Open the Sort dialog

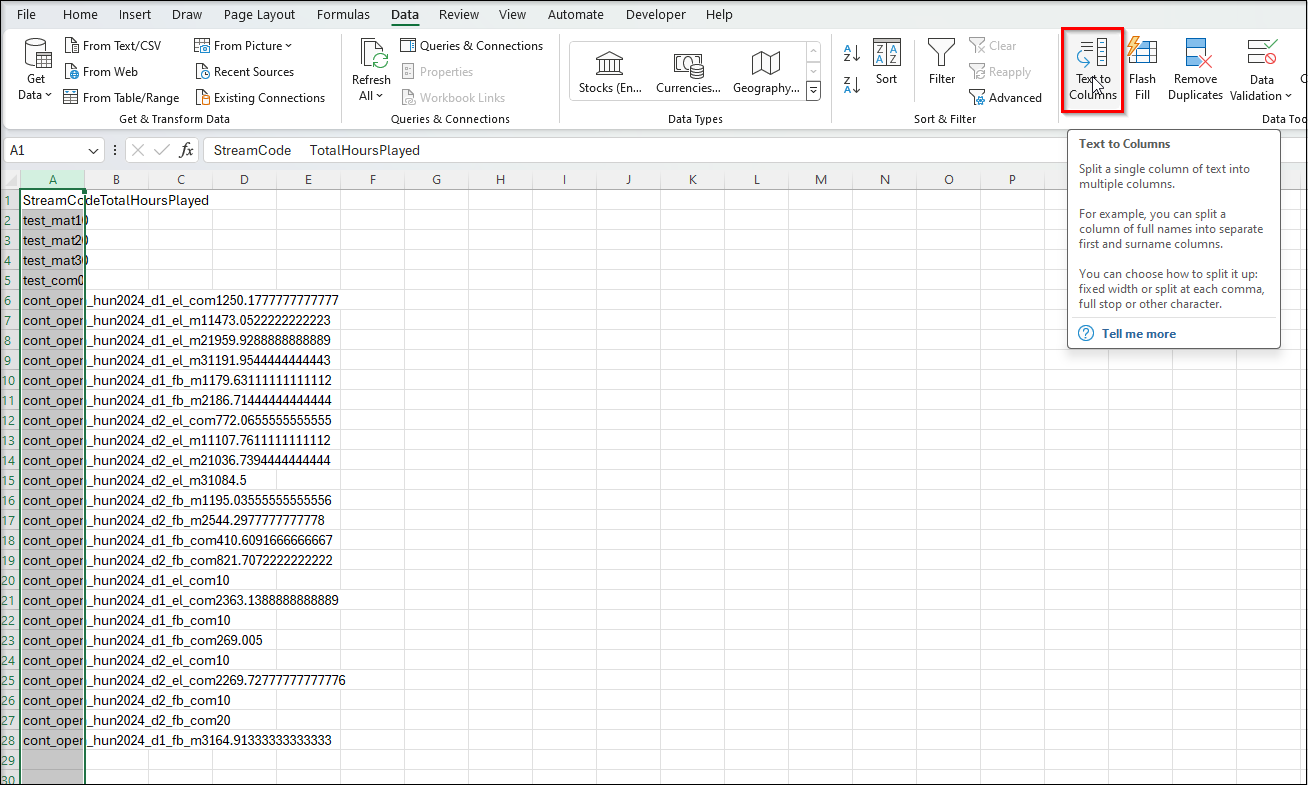(886, 62)
